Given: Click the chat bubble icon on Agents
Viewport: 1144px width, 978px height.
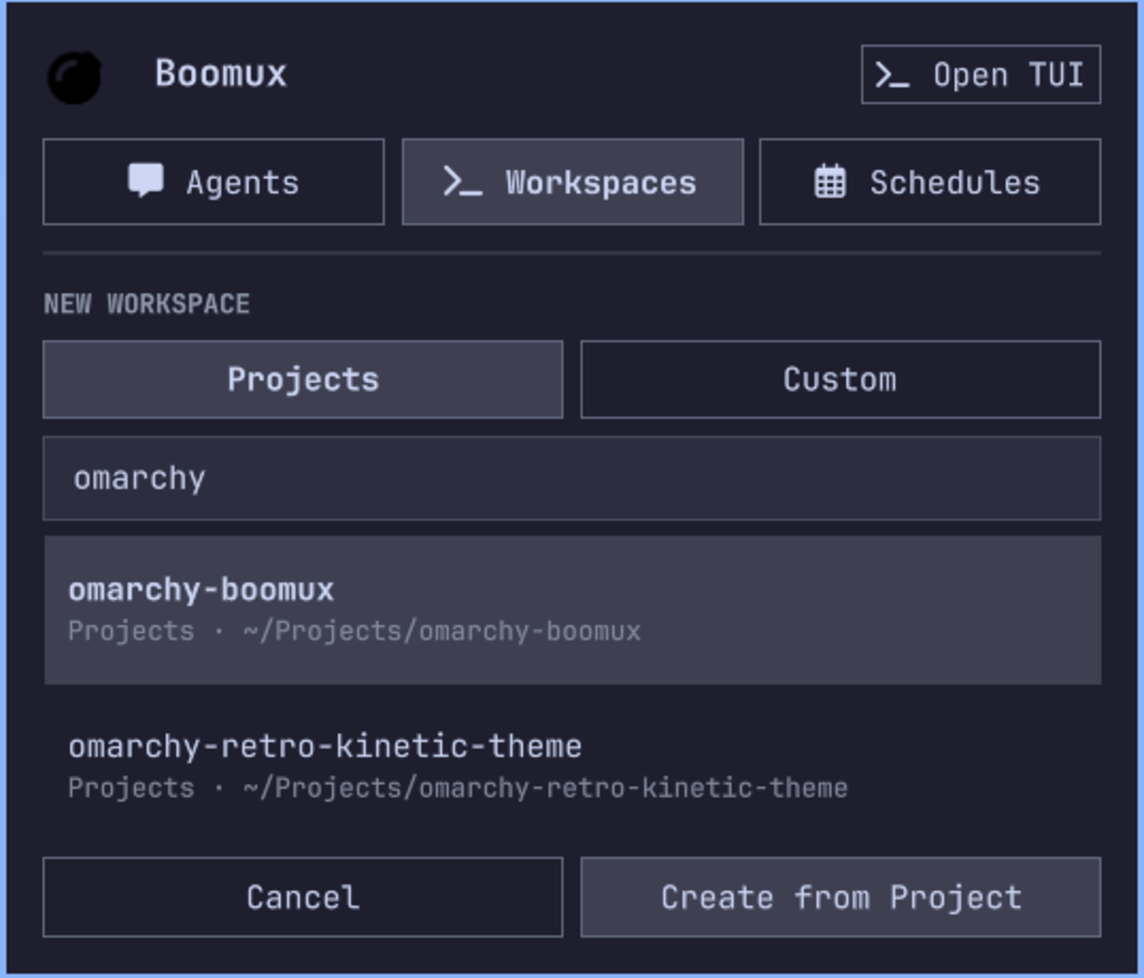Looking at the screenshot, I should [x=146, y=180].
